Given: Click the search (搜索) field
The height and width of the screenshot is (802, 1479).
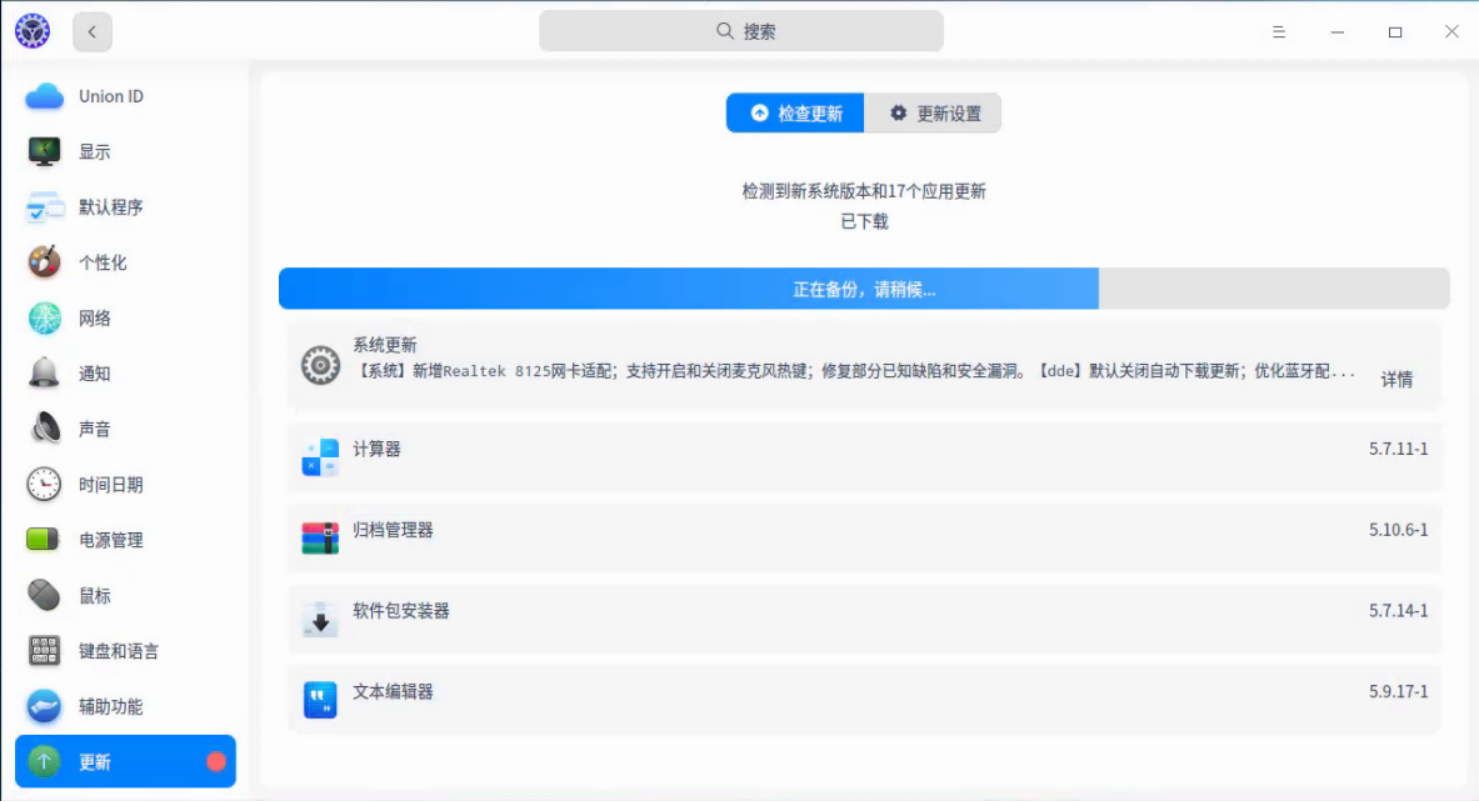Looking at the screenshot, I should pyautogui.click(x=741, y=31).
